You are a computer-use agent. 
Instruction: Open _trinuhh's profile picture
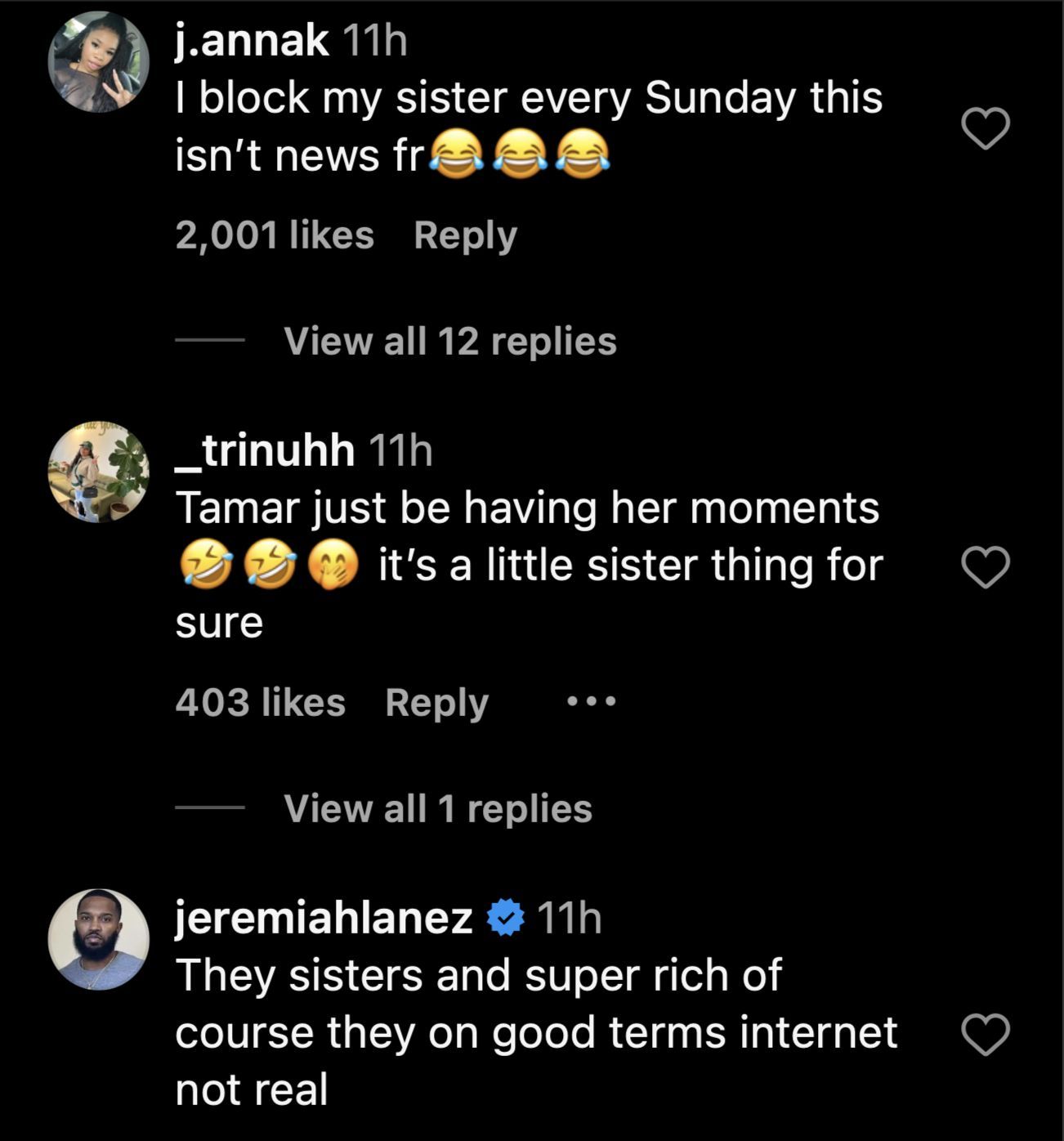(99, 472)
